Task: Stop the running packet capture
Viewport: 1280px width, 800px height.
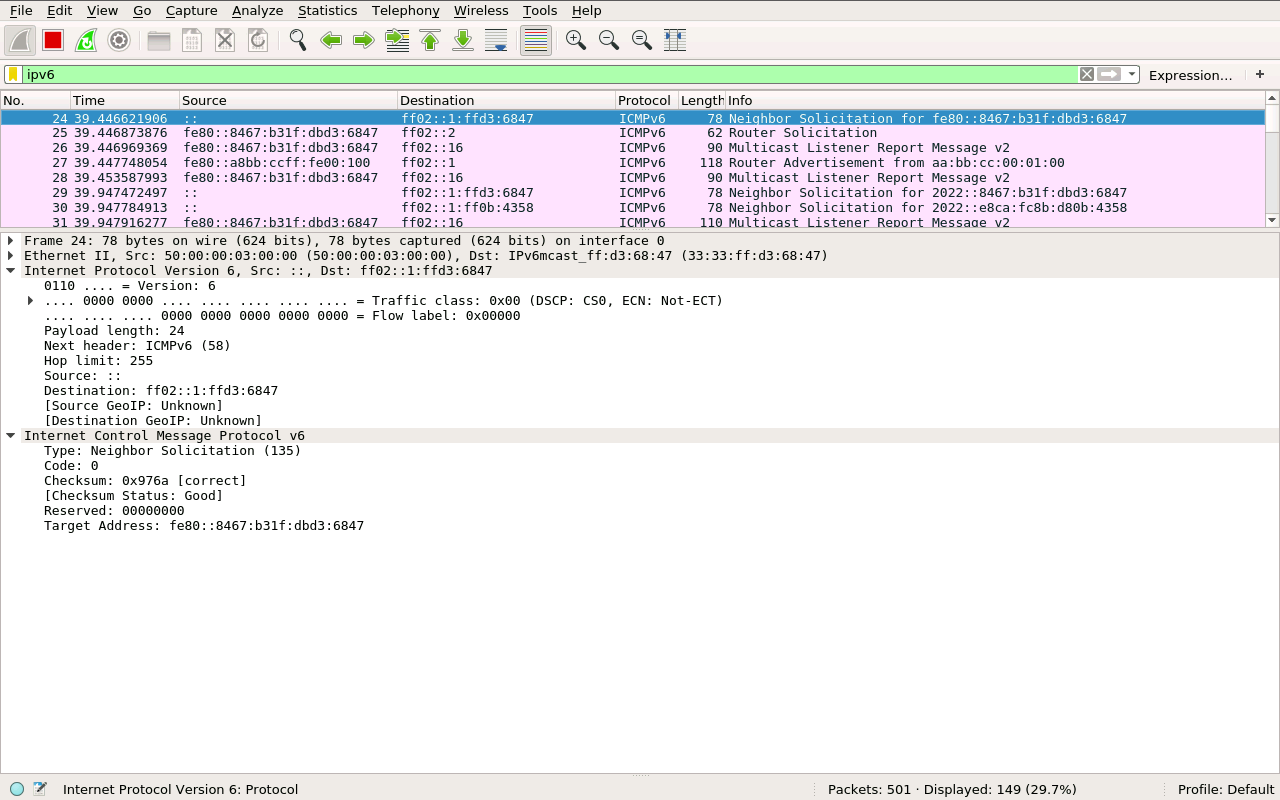Action: [53, 40]
